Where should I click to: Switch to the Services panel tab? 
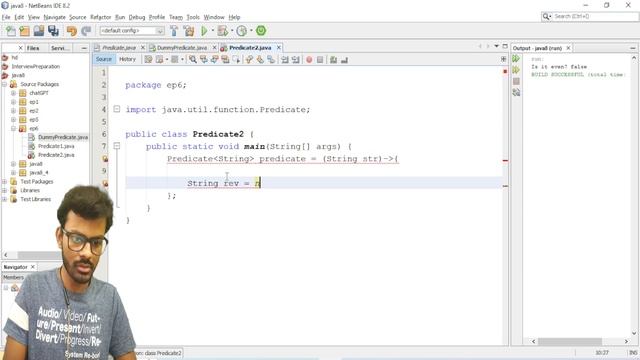pyautogui.click(x=60, y=48)
